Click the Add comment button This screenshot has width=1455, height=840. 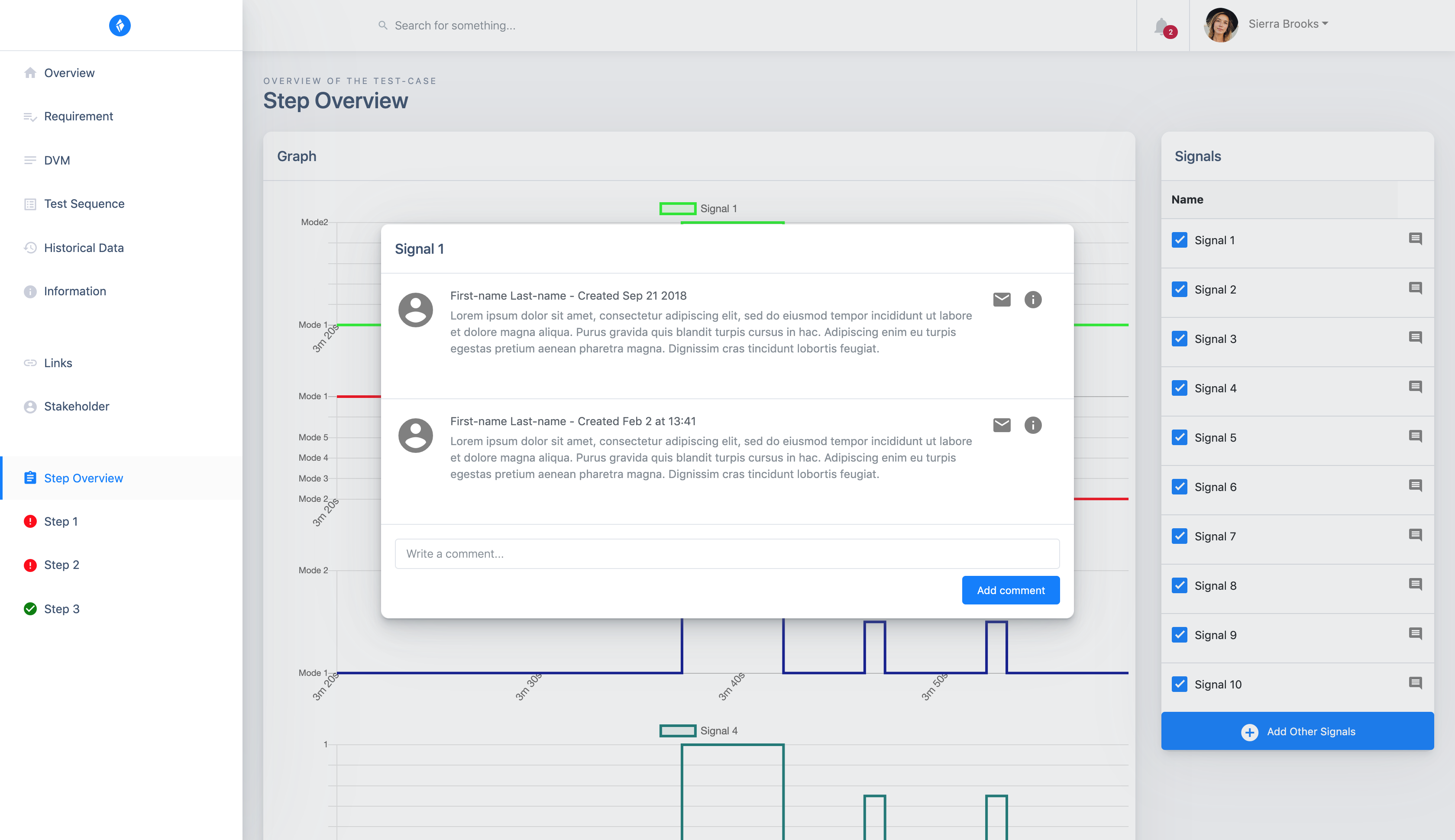pos(1011,590)
